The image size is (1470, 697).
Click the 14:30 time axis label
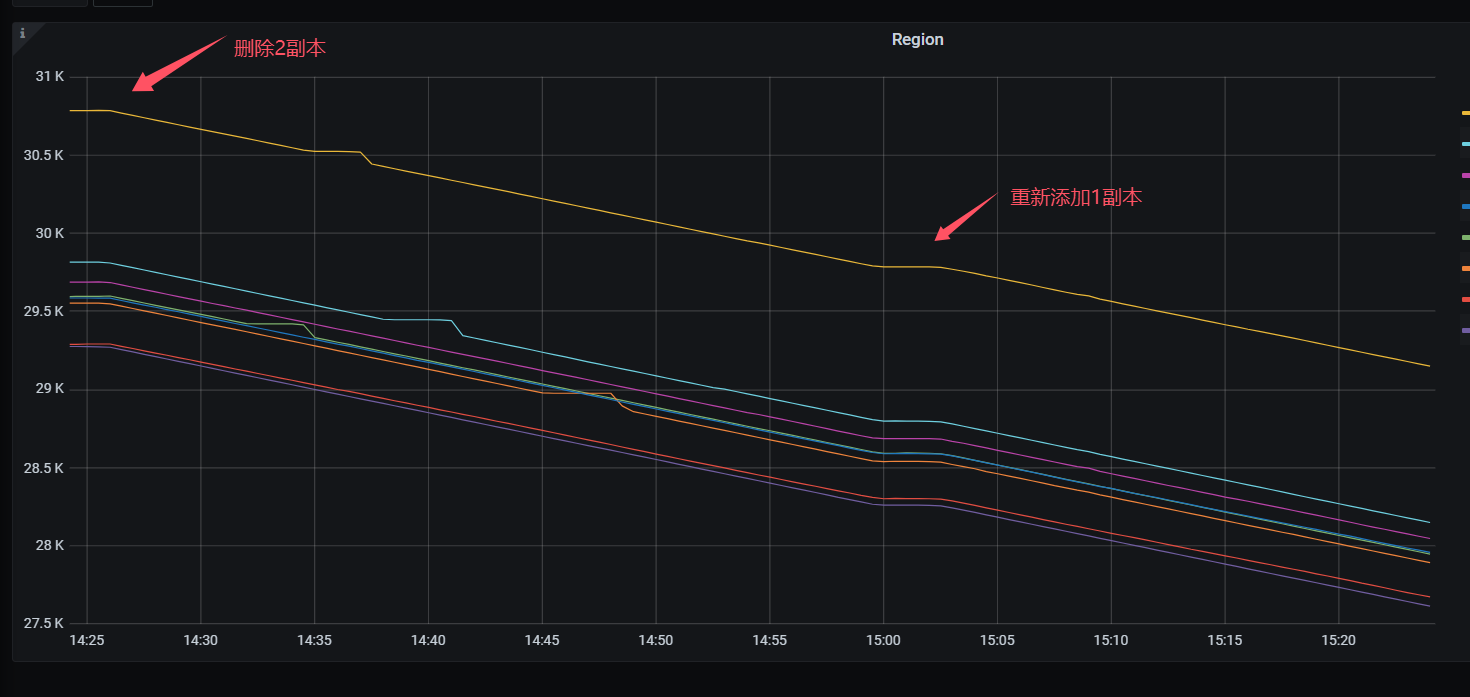point(201,640)
